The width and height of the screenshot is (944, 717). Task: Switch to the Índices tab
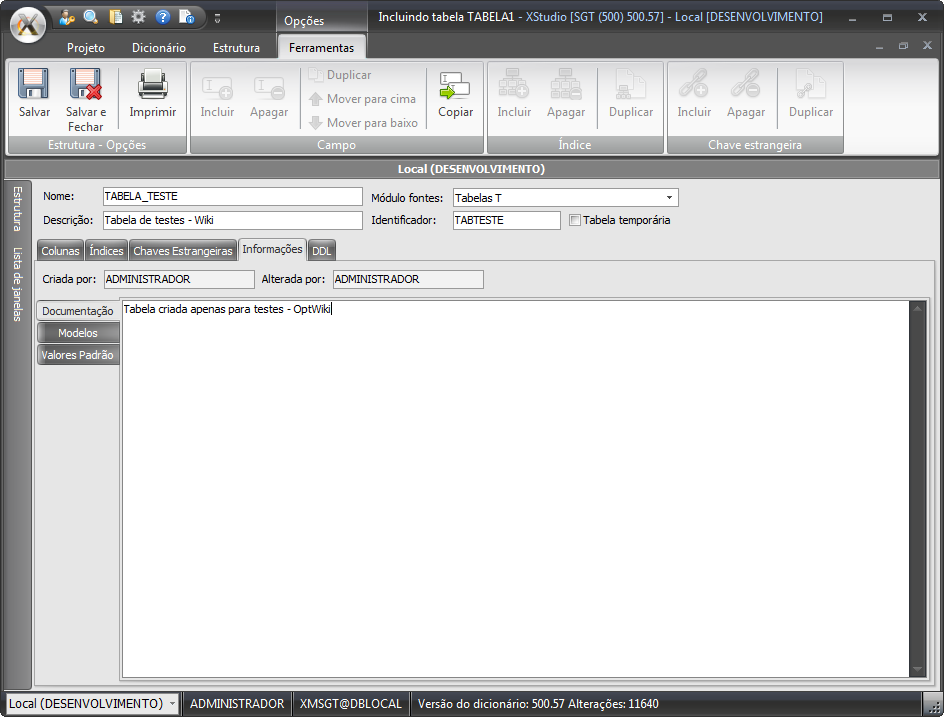pyautogui.click(x=107, y=250)
